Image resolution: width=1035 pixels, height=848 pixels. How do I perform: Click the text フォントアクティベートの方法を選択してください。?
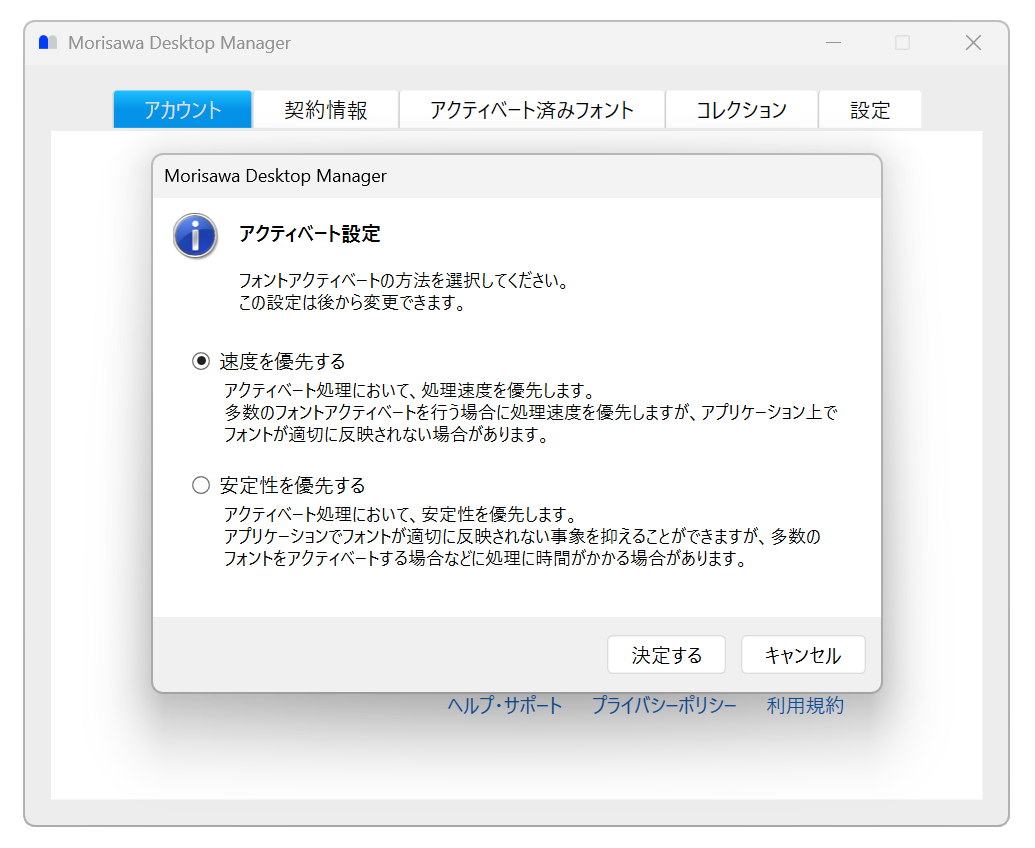tap(404, 280)
